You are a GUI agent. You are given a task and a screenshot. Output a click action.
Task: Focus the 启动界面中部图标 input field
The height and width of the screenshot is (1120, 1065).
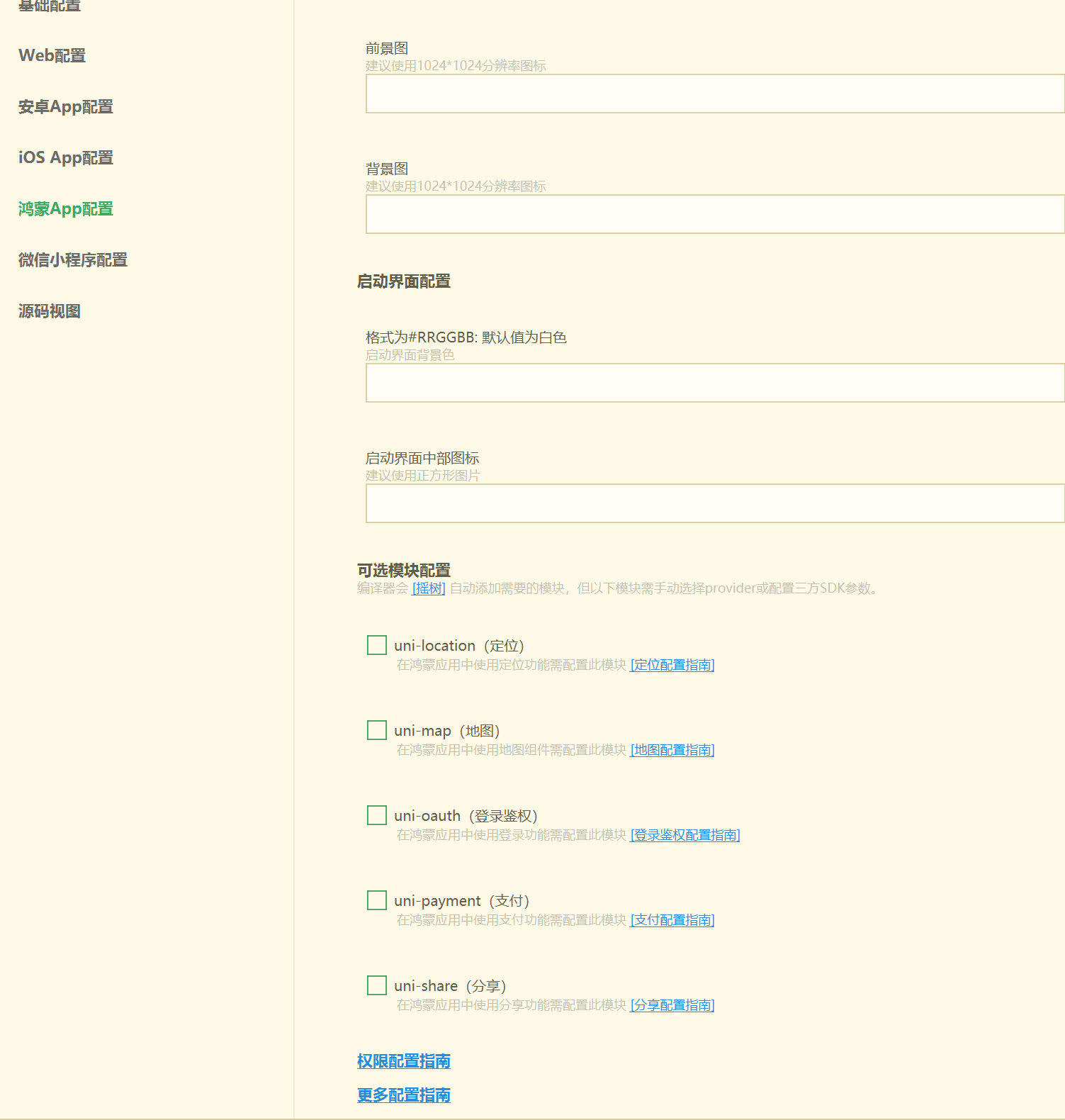(x=714, y=503)
